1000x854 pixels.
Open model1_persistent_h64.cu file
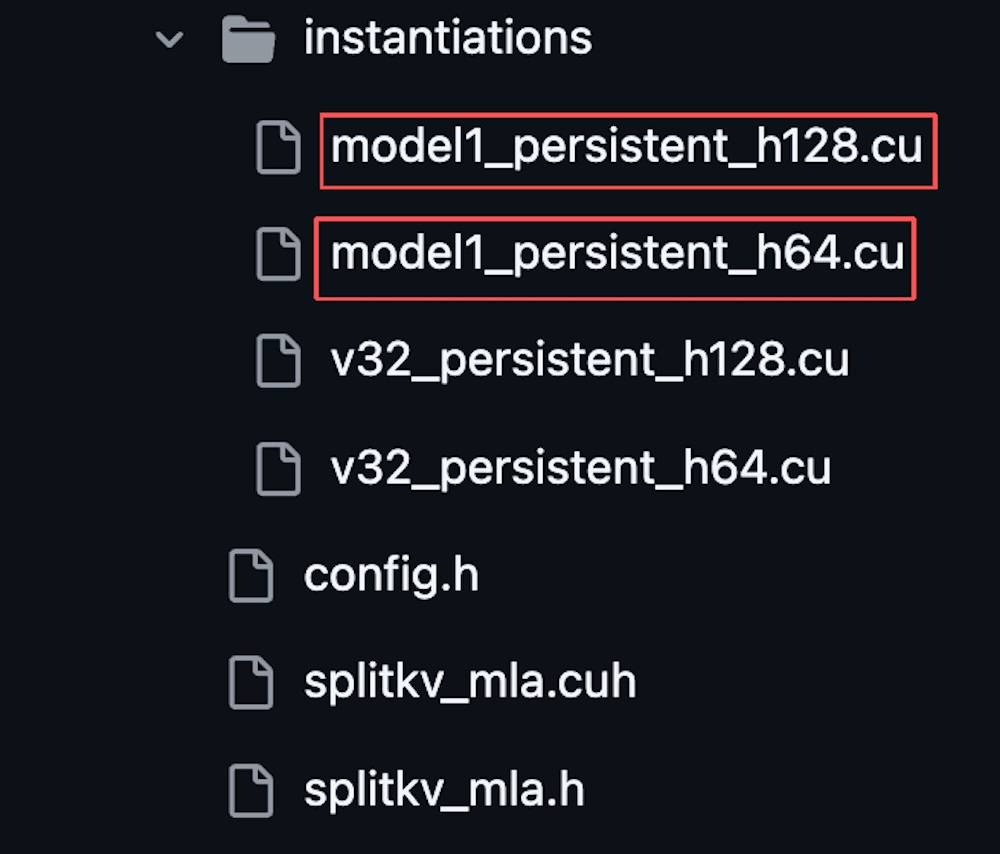click(617, 254)
